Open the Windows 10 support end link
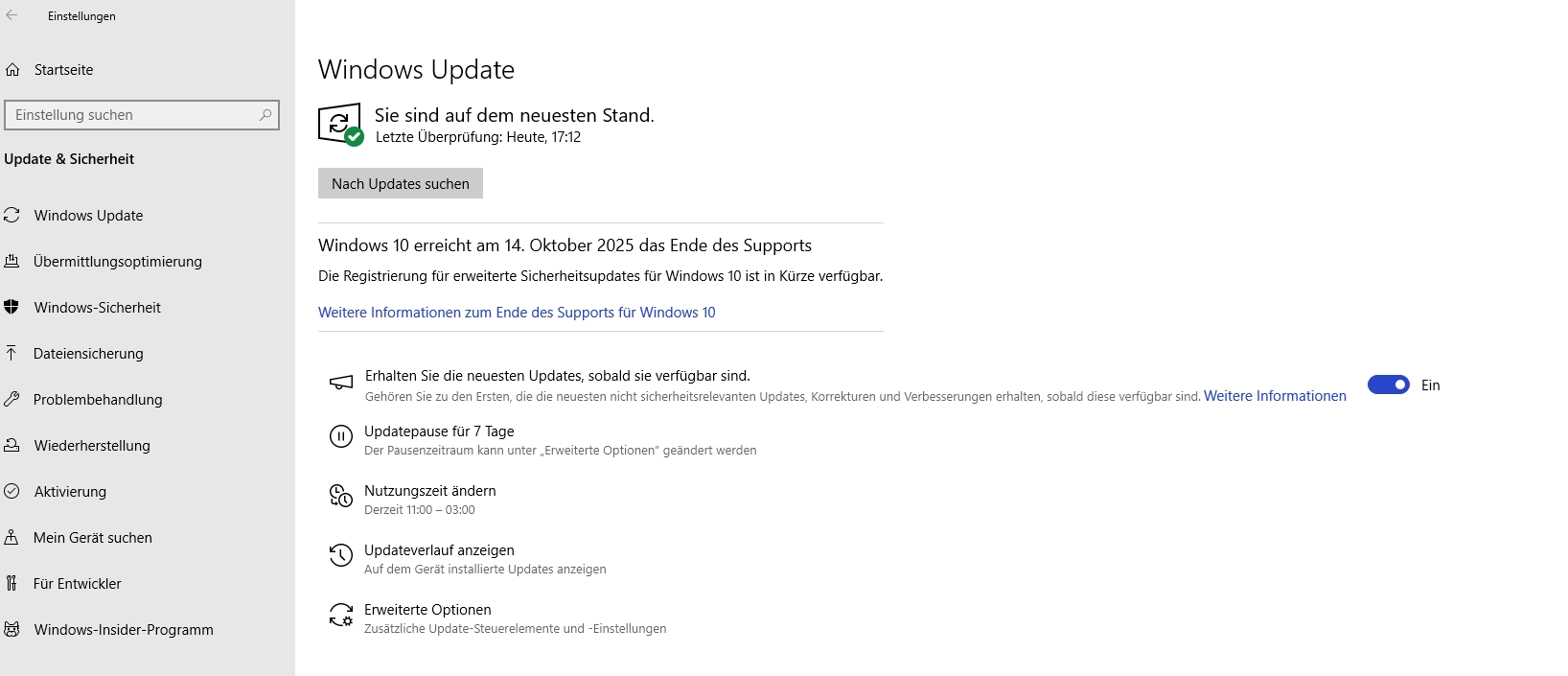Screen dimensions: 1568x676 pos(517,312)
